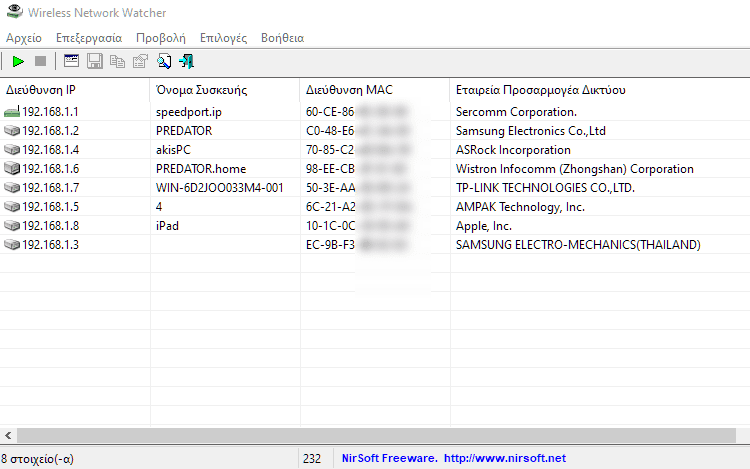The image size is (750, 469).
Task: Select the IP address 192.168.1.8
Action: [50, 225]
